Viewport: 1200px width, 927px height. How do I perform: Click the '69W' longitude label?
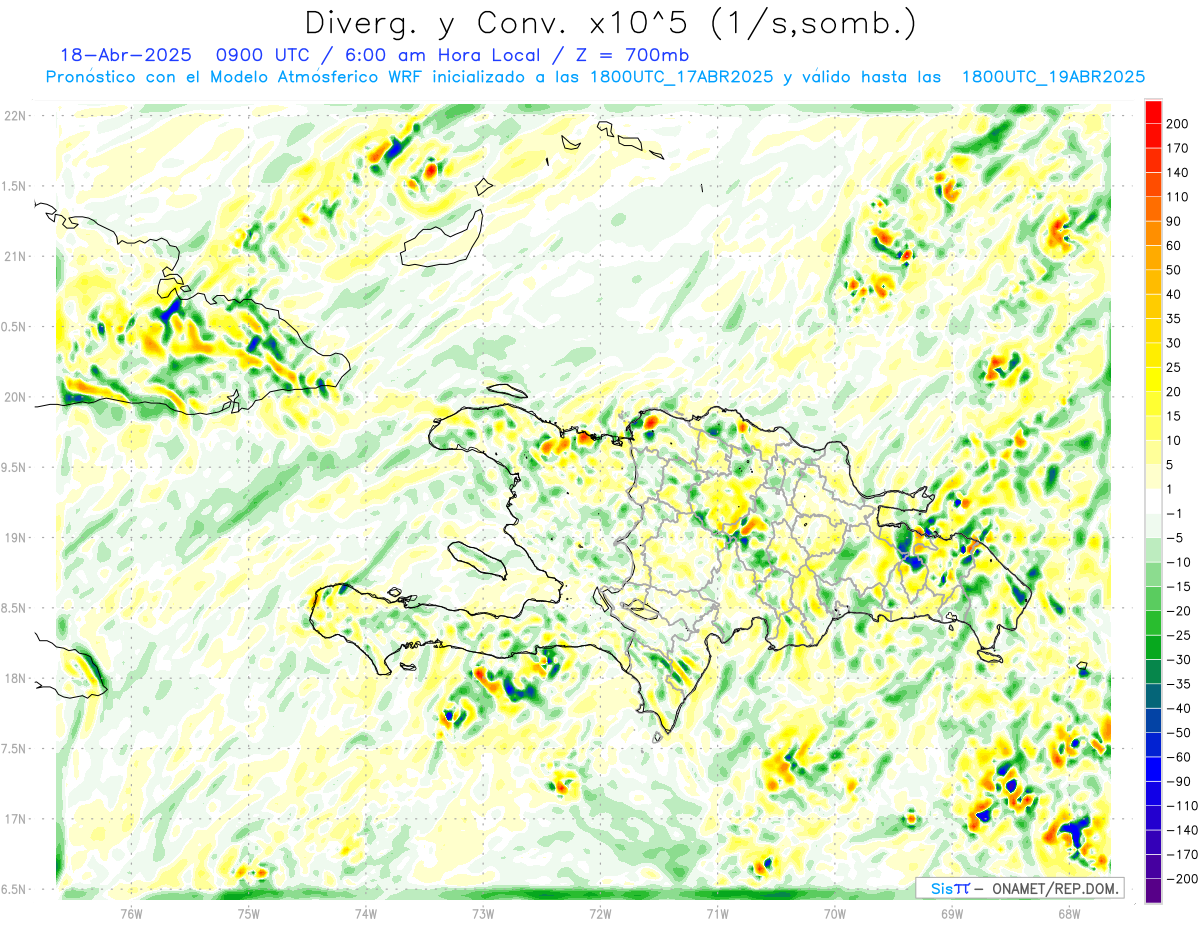click(952, 913)
